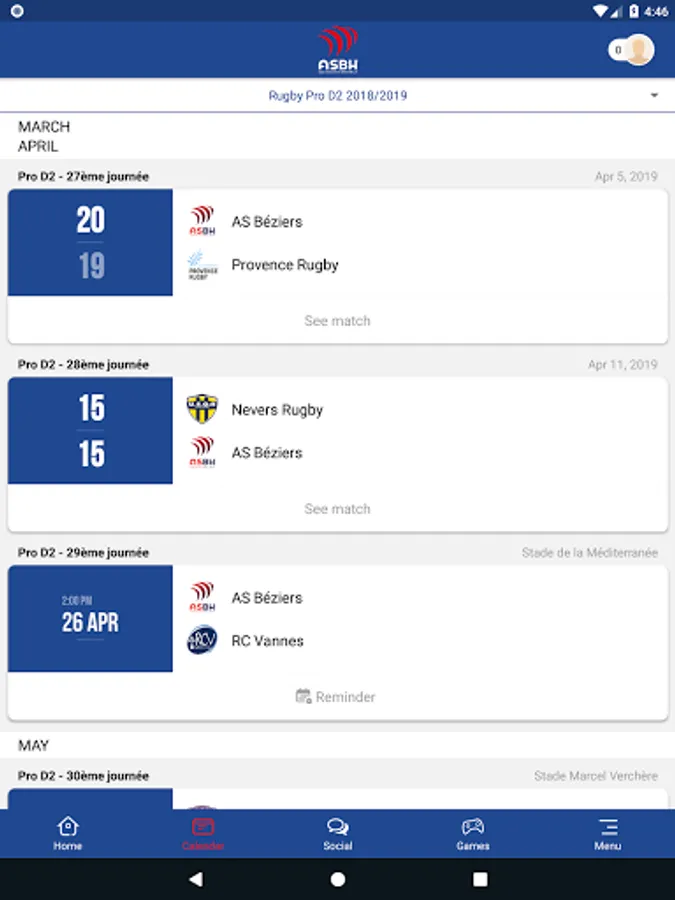Jump to the APRIL month header
This screenshot has height=900, width=675.
coord(38,146)
